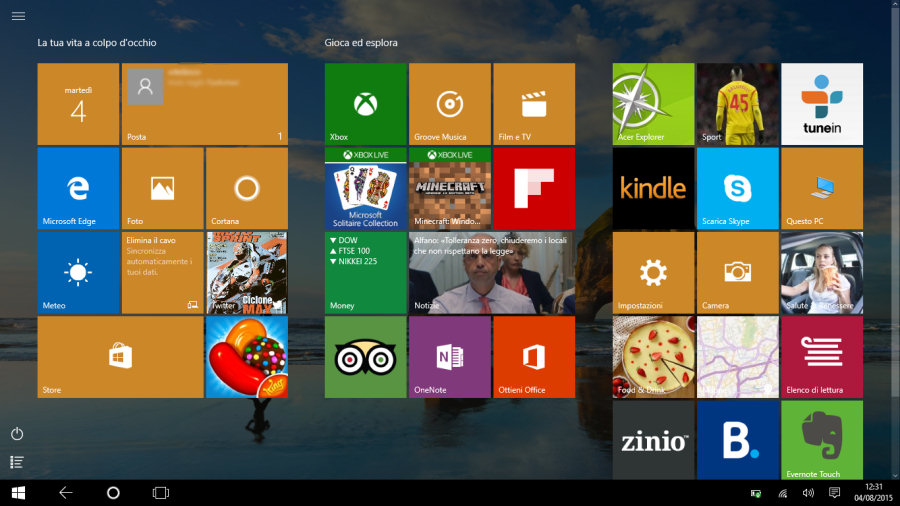Open Film e TV tile

point(534,104)
